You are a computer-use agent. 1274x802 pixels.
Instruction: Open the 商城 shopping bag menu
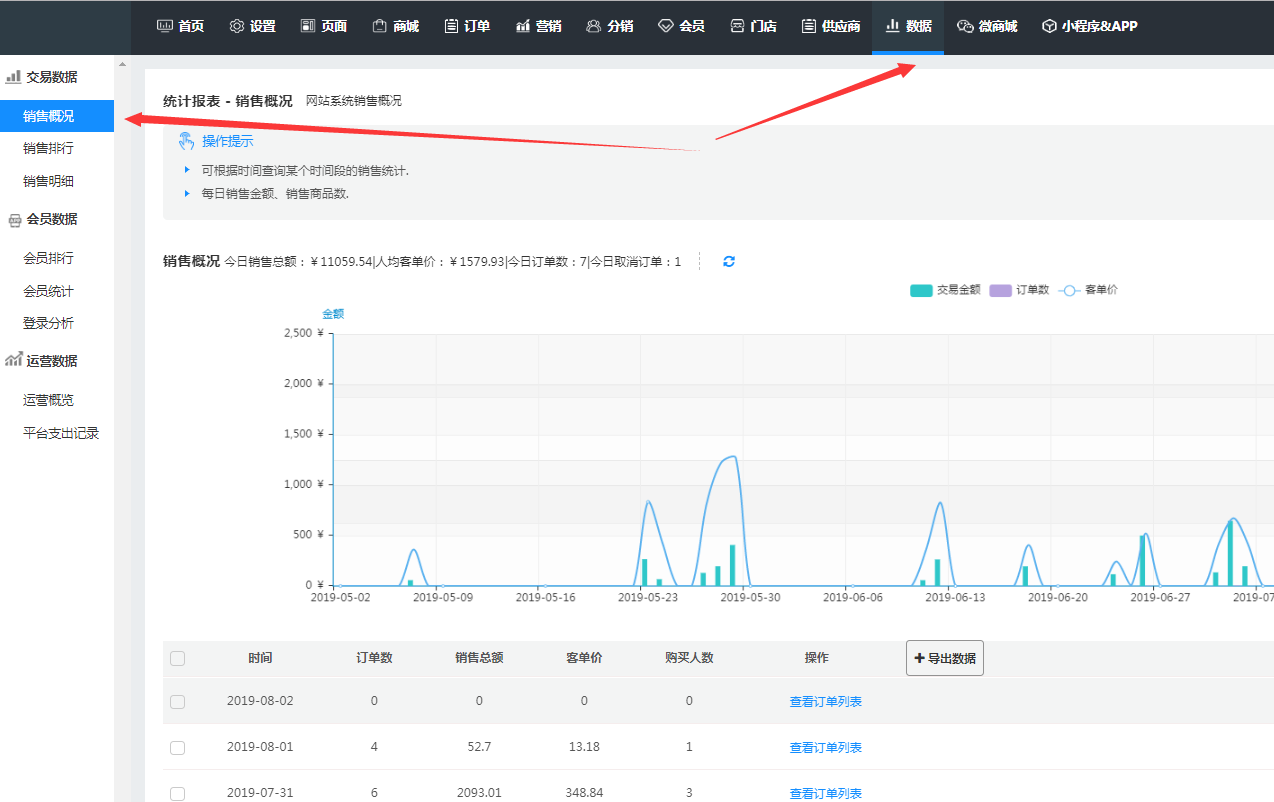pos(380,26)
